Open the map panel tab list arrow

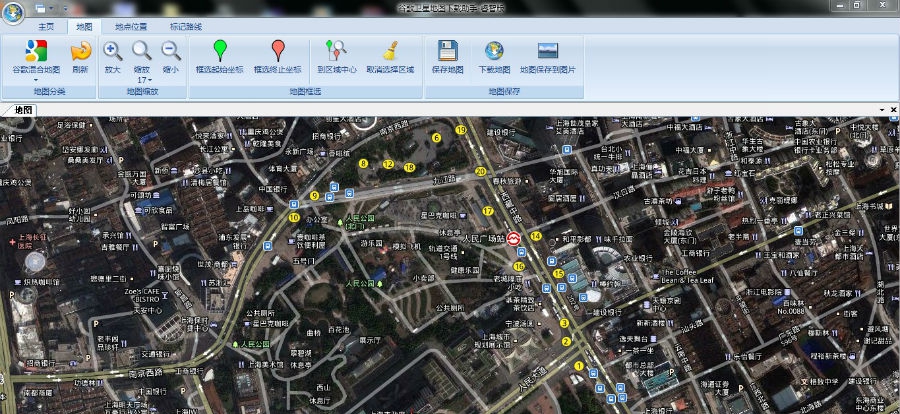[882, 110]
